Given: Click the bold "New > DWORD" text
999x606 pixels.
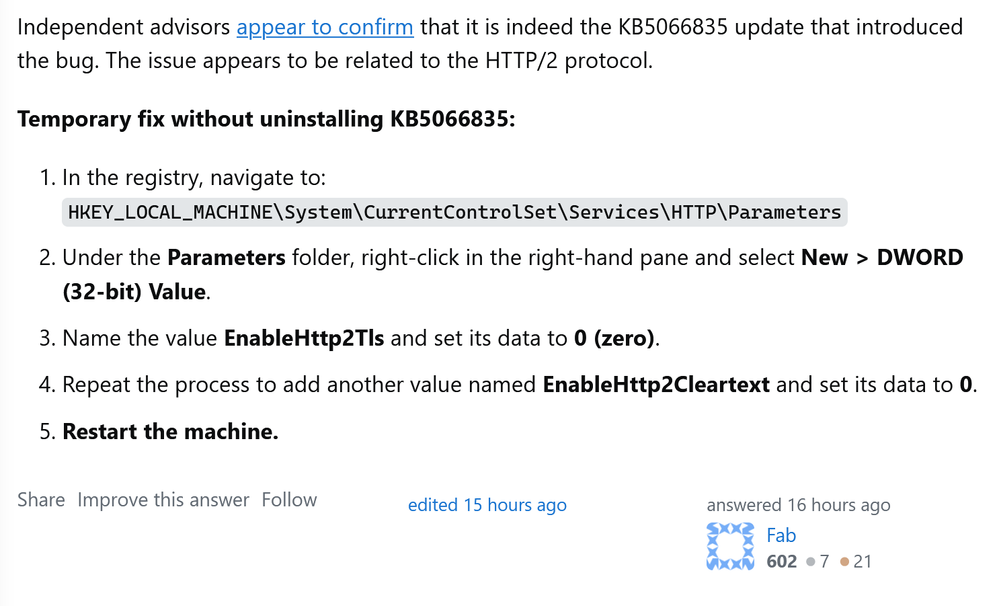Looking at the screenshot, I should (882, 258).
